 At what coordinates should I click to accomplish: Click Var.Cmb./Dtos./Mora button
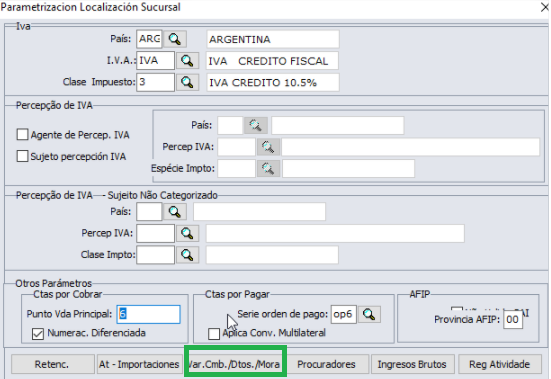235,364
